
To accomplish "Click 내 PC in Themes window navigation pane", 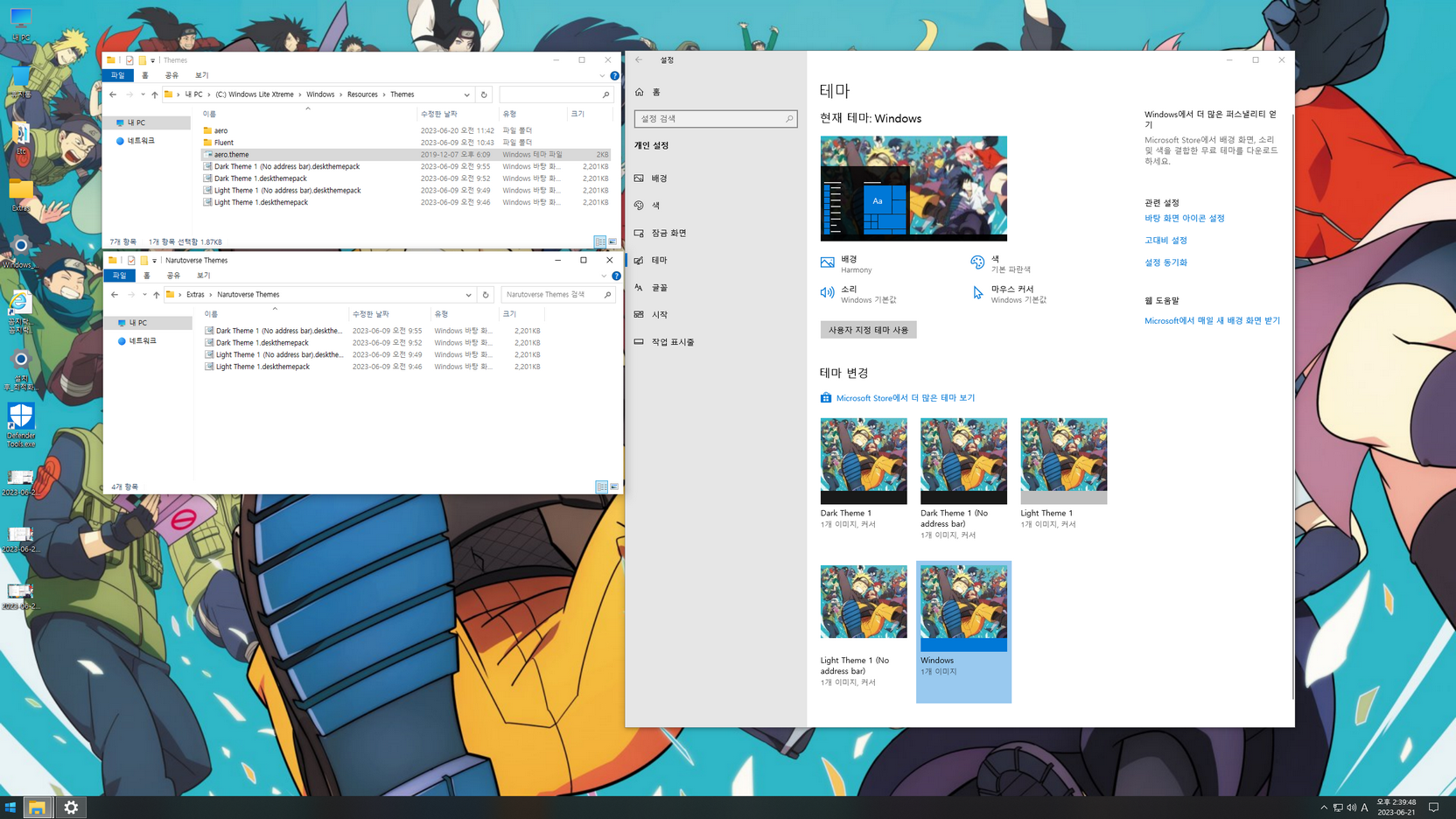I will [136, 123].
